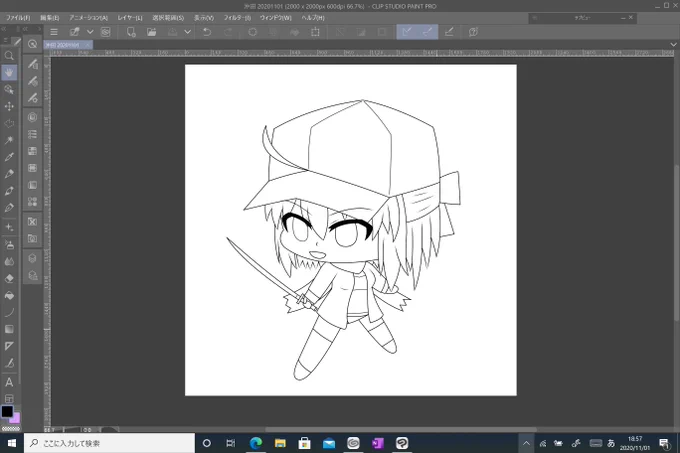The width and height of the screenshot is (680, 453).
Task: Select the Frame border tool at the bottom
Action: coord(9,399)
